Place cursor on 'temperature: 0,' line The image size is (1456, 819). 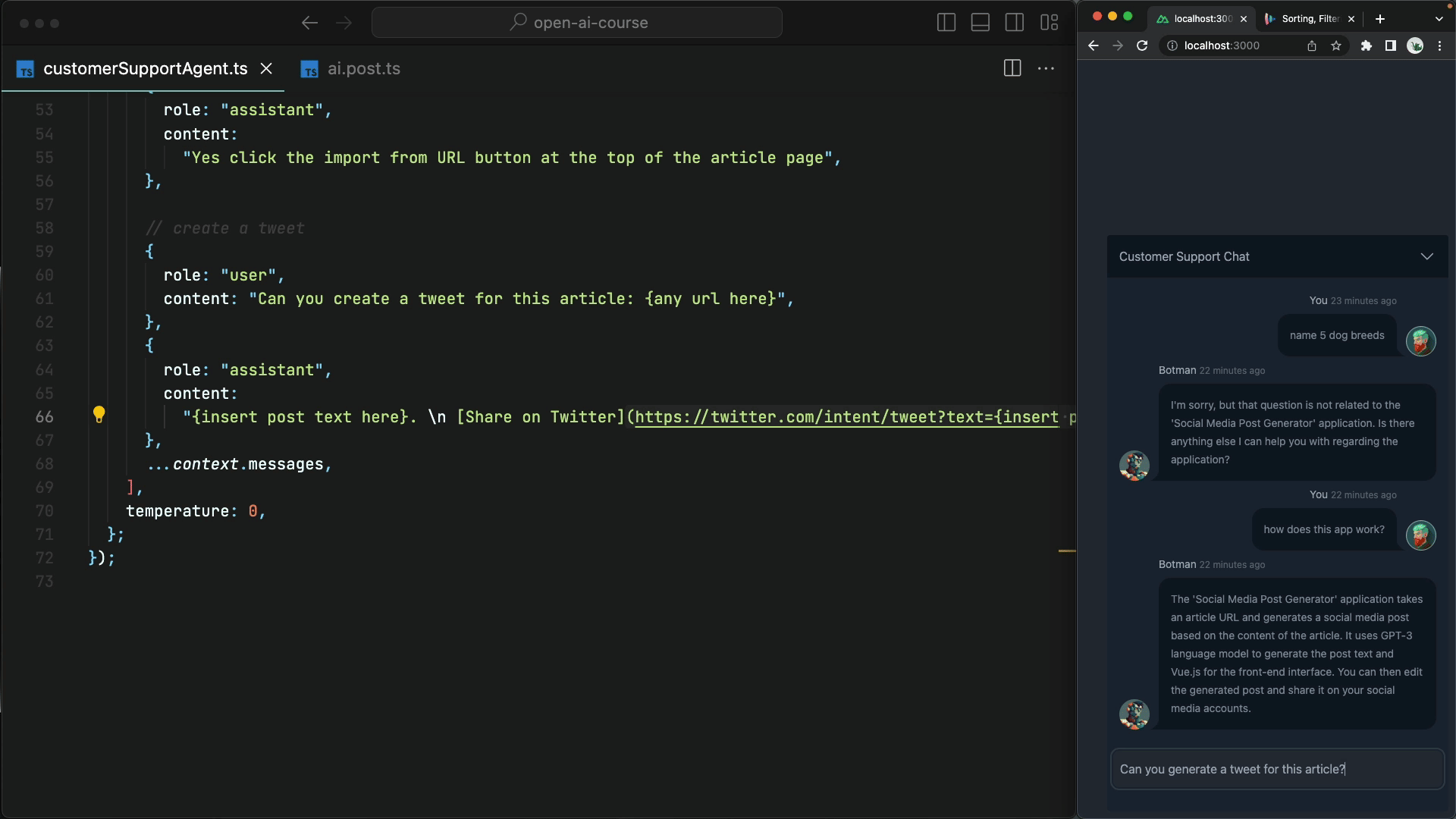click(x=196, y=511)
